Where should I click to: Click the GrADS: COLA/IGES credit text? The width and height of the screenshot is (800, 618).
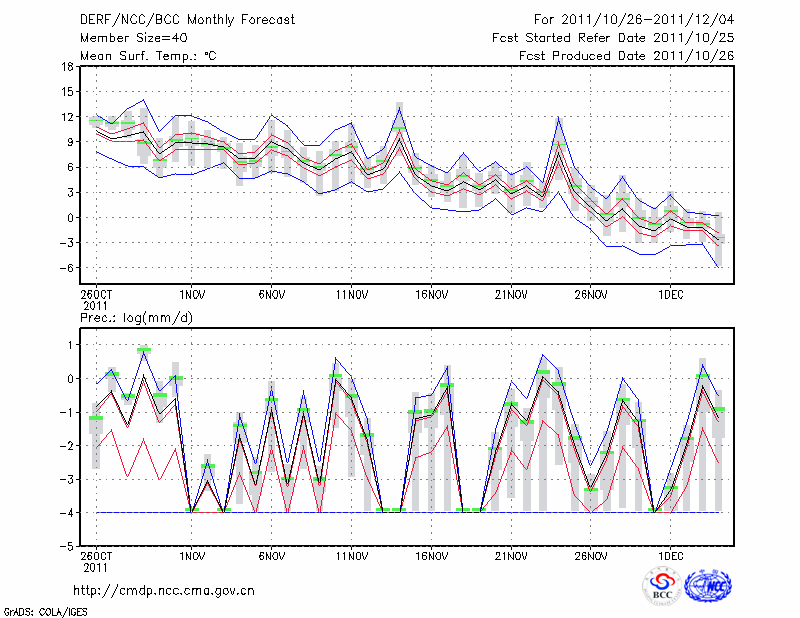pyautogui.click(x=45, y=610)
